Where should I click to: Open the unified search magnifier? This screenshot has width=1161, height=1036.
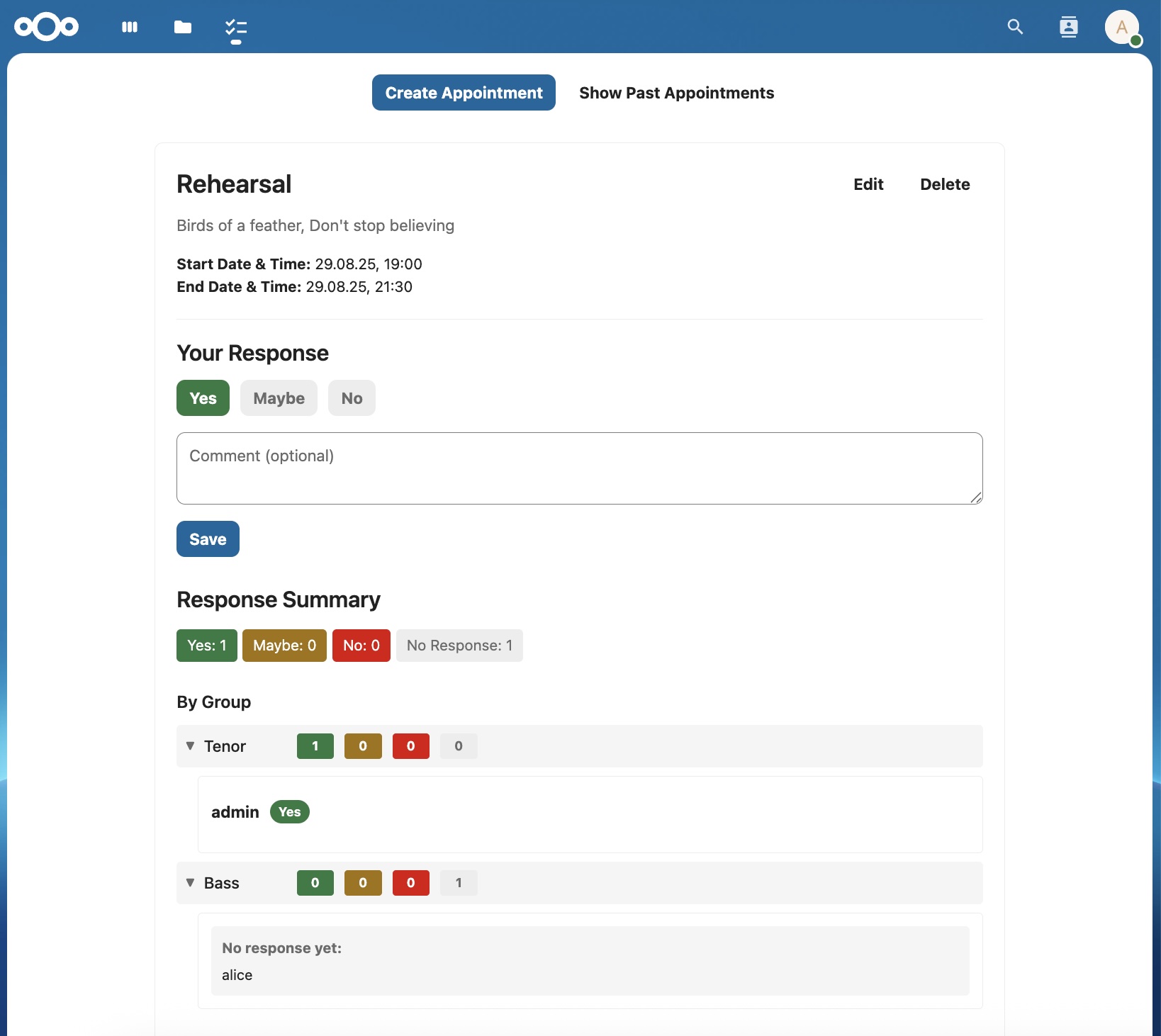[x=1015, y=26]
